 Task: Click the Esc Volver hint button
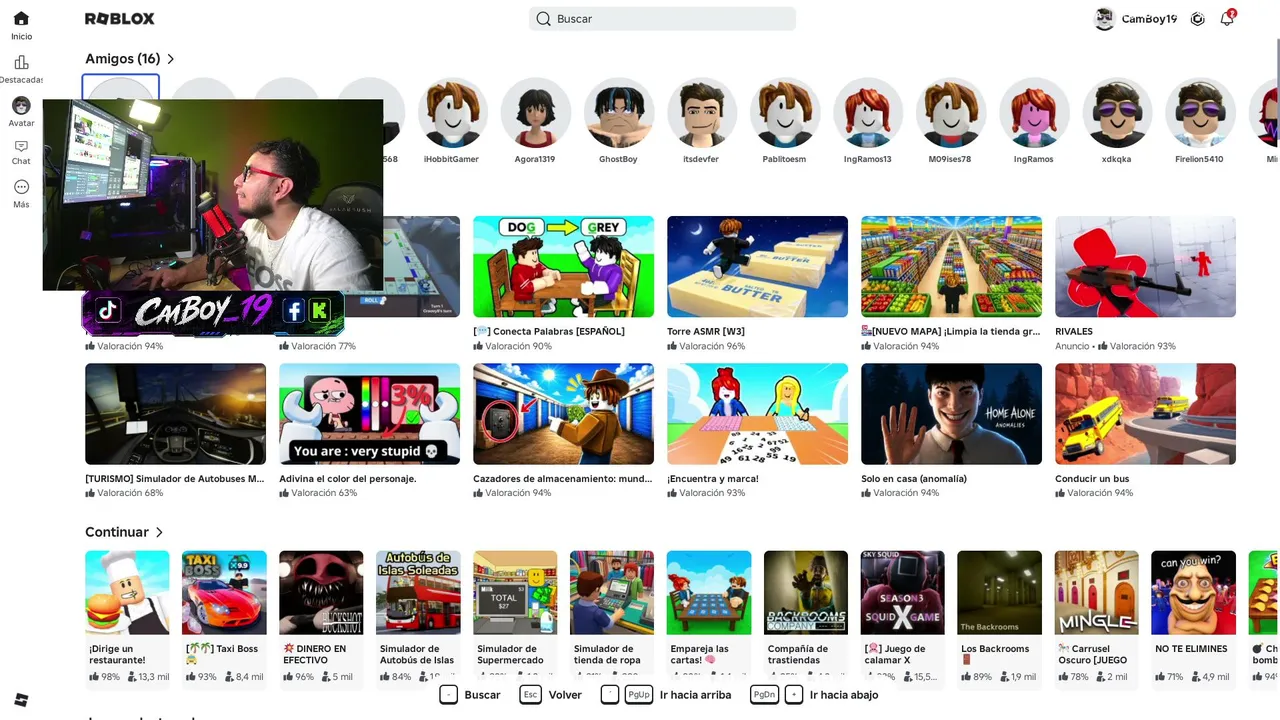click(551, 695)
